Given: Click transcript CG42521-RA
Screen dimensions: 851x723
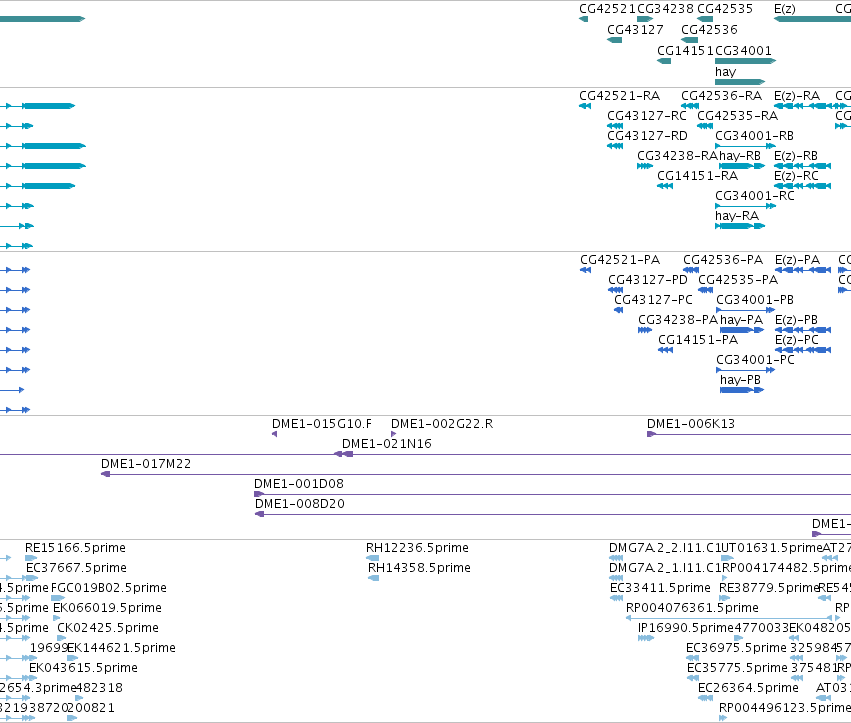Looking at the screenshot, I should (619, 96).
